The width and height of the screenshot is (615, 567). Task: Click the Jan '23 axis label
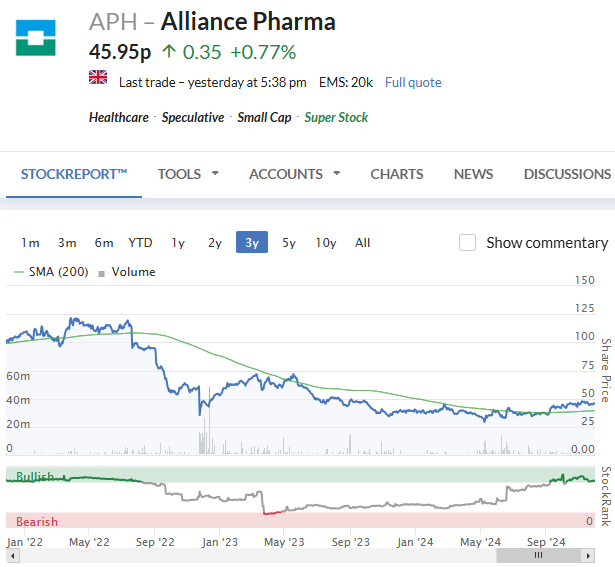220,542
